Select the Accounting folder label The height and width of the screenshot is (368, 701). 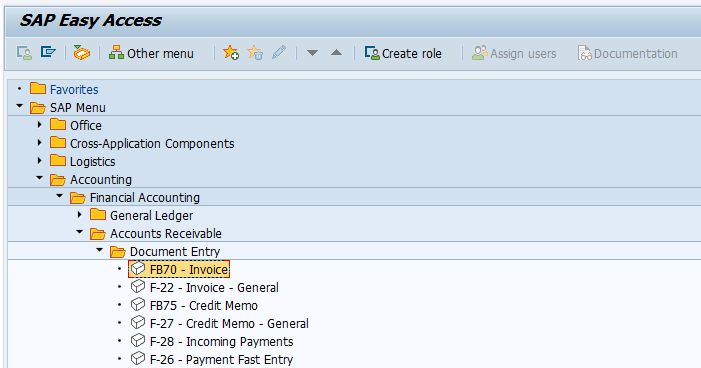coord(101,180)
